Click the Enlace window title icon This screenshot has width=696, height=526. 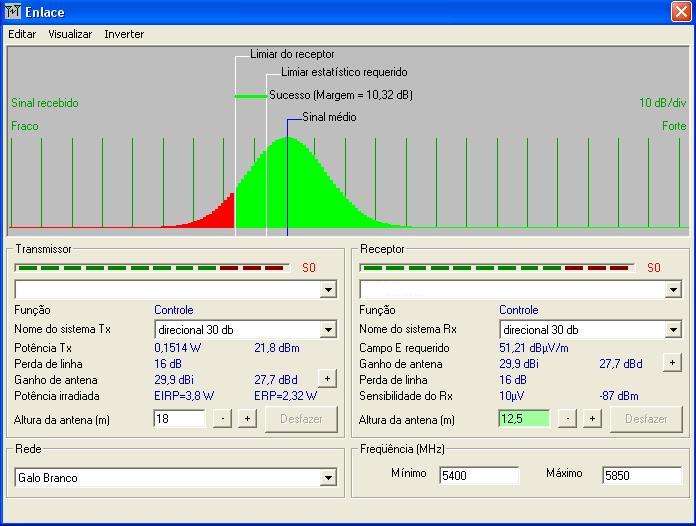[12, 11]
